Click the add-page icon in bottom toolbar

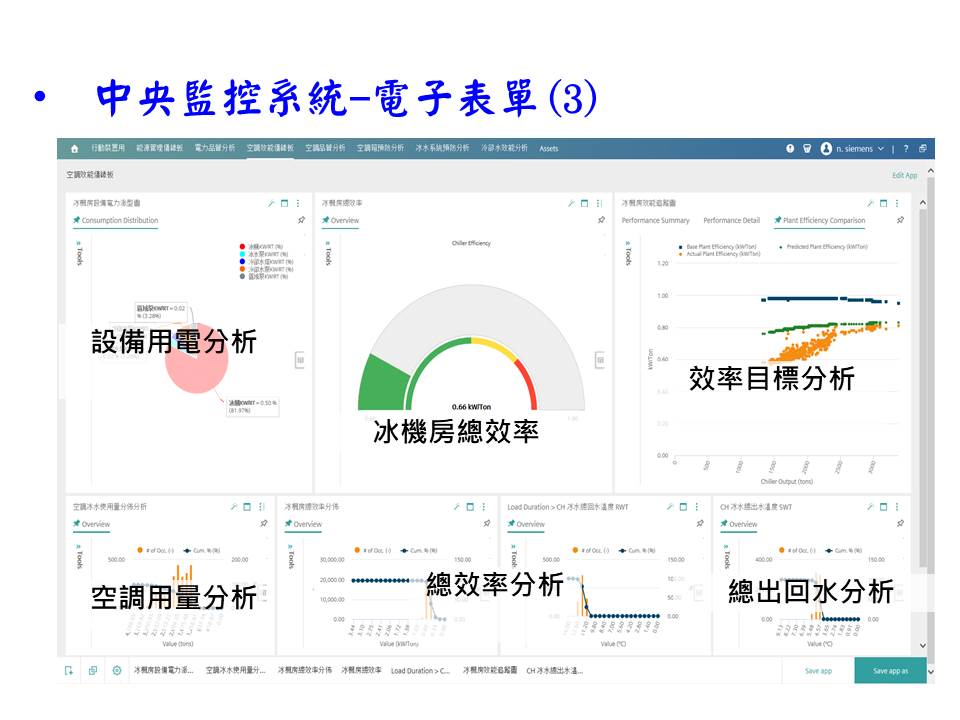[69, 671]
